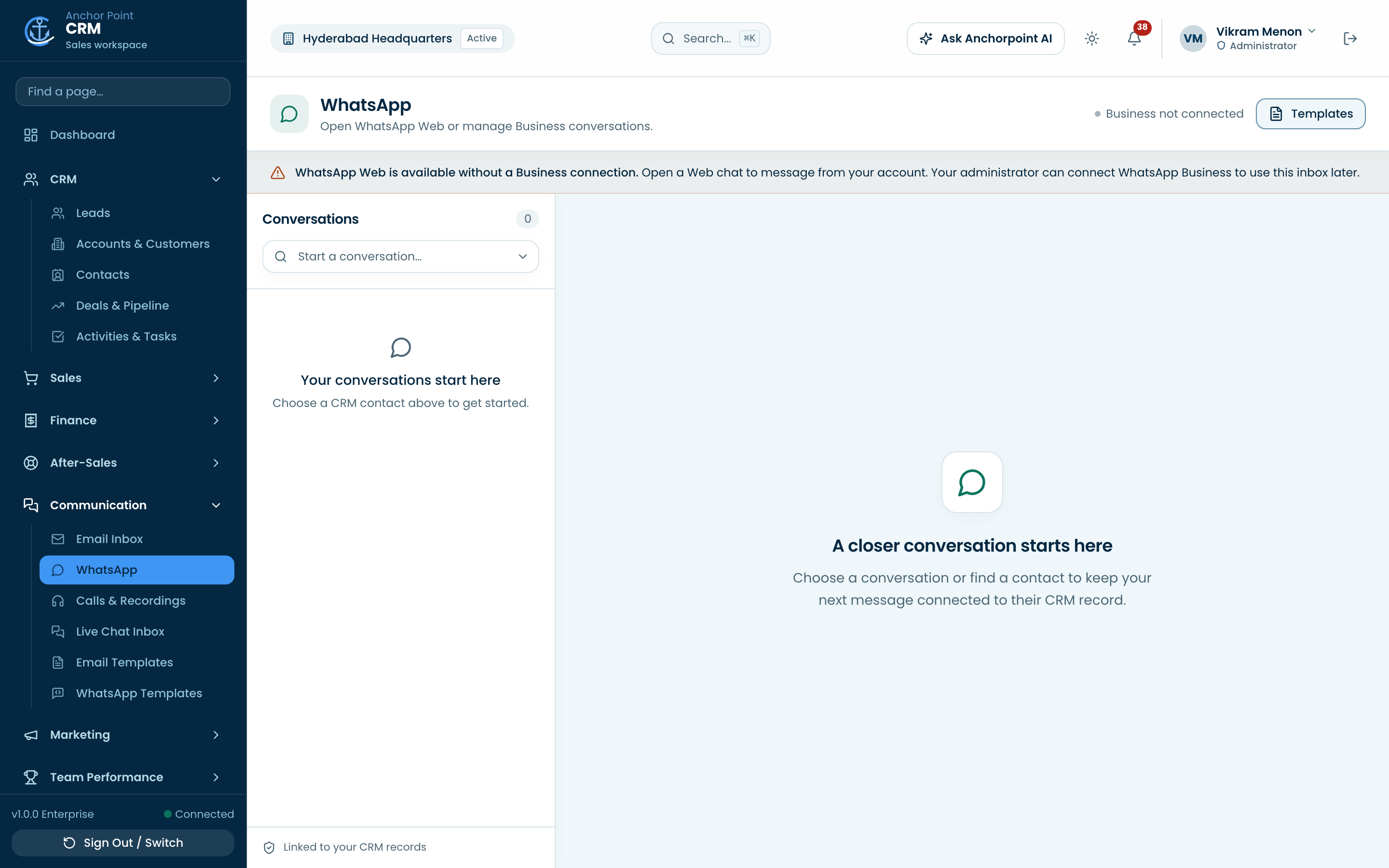1389x868 pixels.
Task: Click the Hyderabad Headquarters branch selector
Action: [x=392, y=39]
